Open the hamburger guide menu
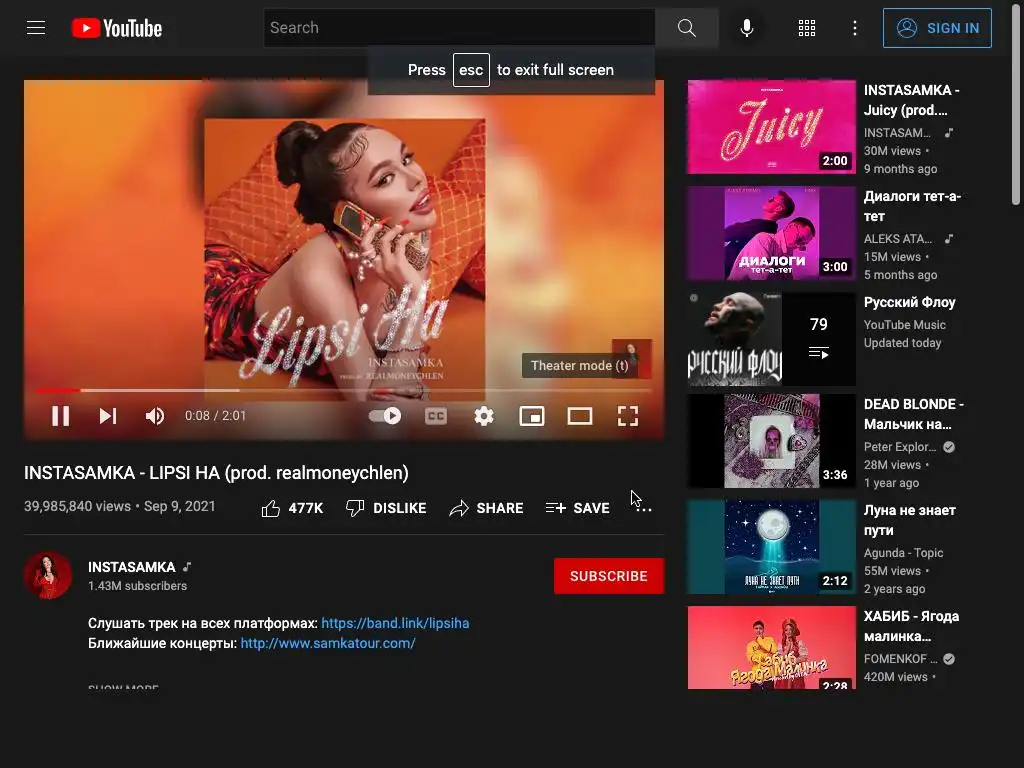 36,28
